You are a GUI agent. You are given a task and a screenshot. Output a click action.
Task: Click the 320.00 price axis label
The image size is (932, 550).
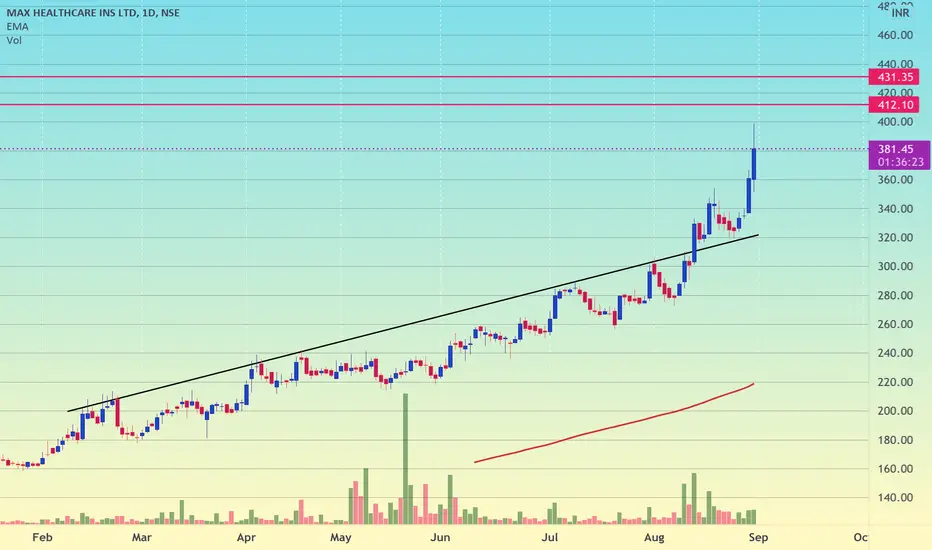pos(895,237)
